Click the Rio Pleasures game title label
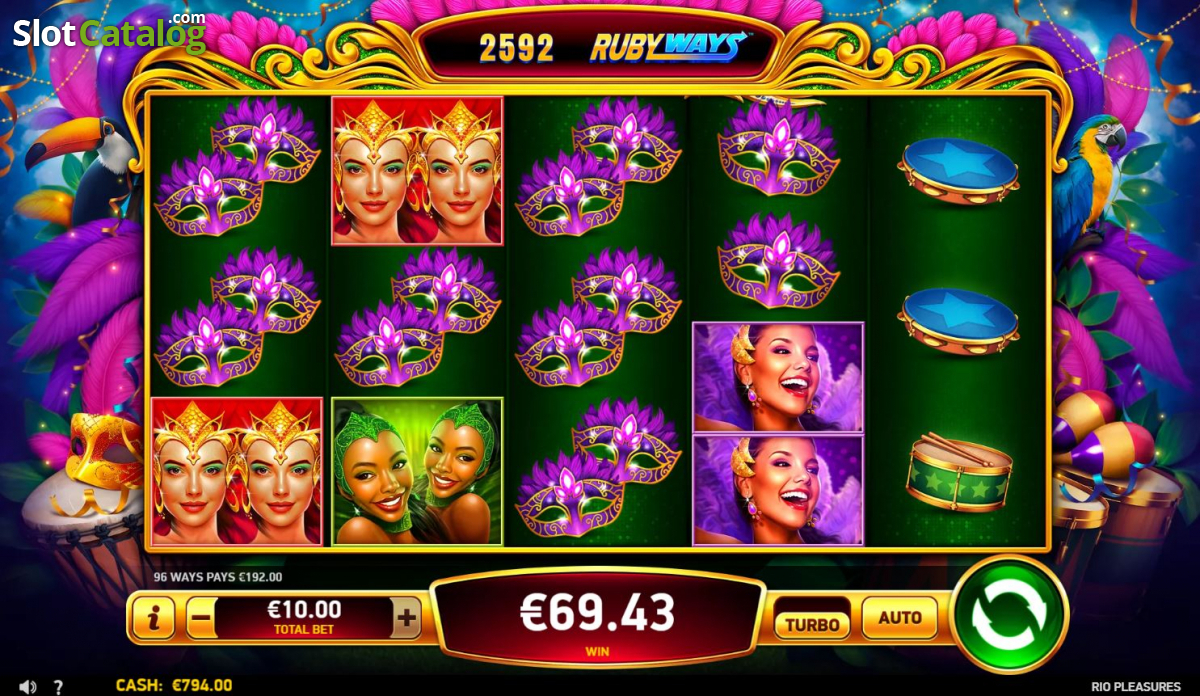This screenshot has height=696, width=1200. 1134,687
